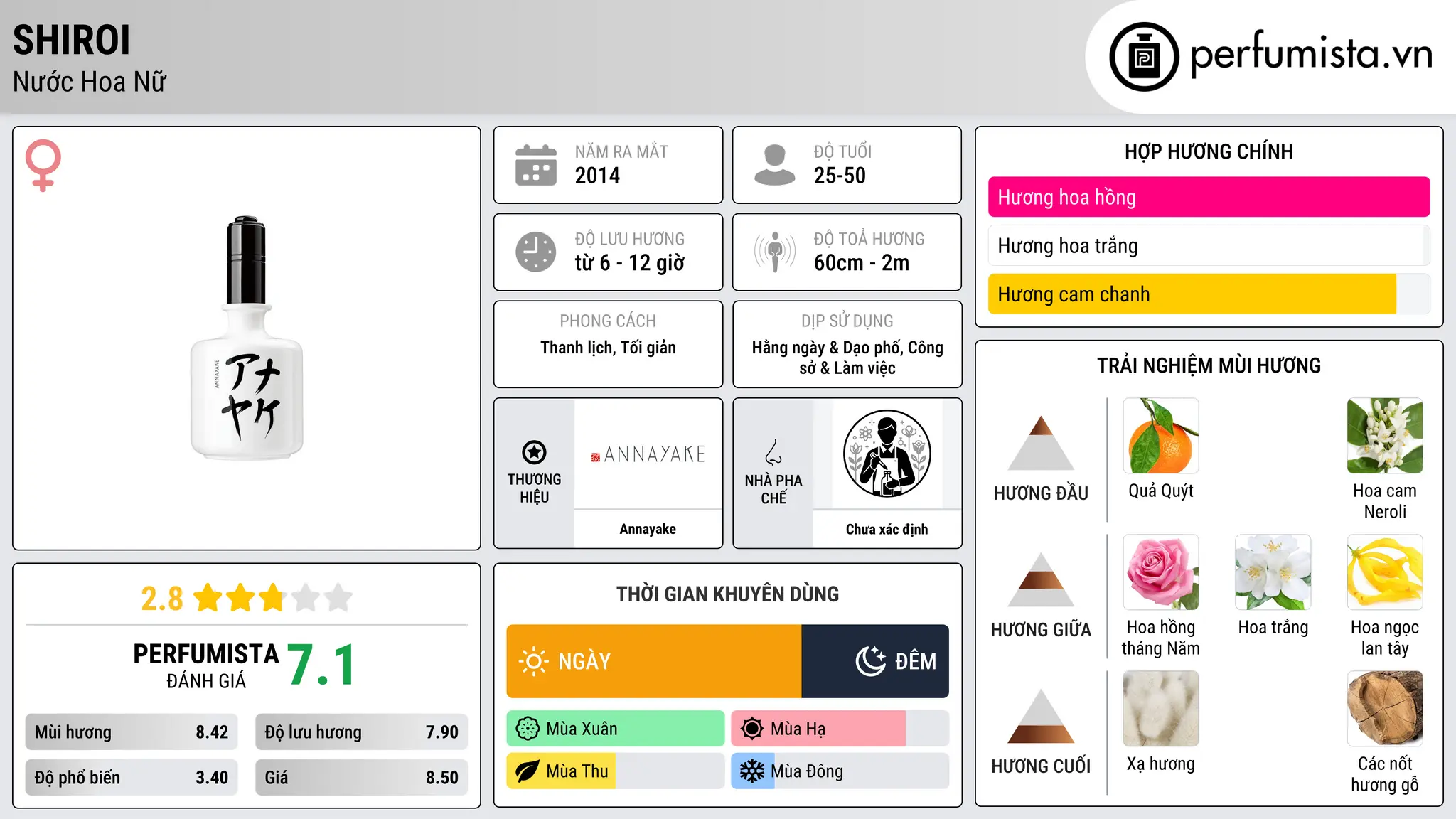Image resolution: width=1456 pixels, height=819 pixels.
Task: Click the Mùa Đông season bar
Action: tap(840, 771)
